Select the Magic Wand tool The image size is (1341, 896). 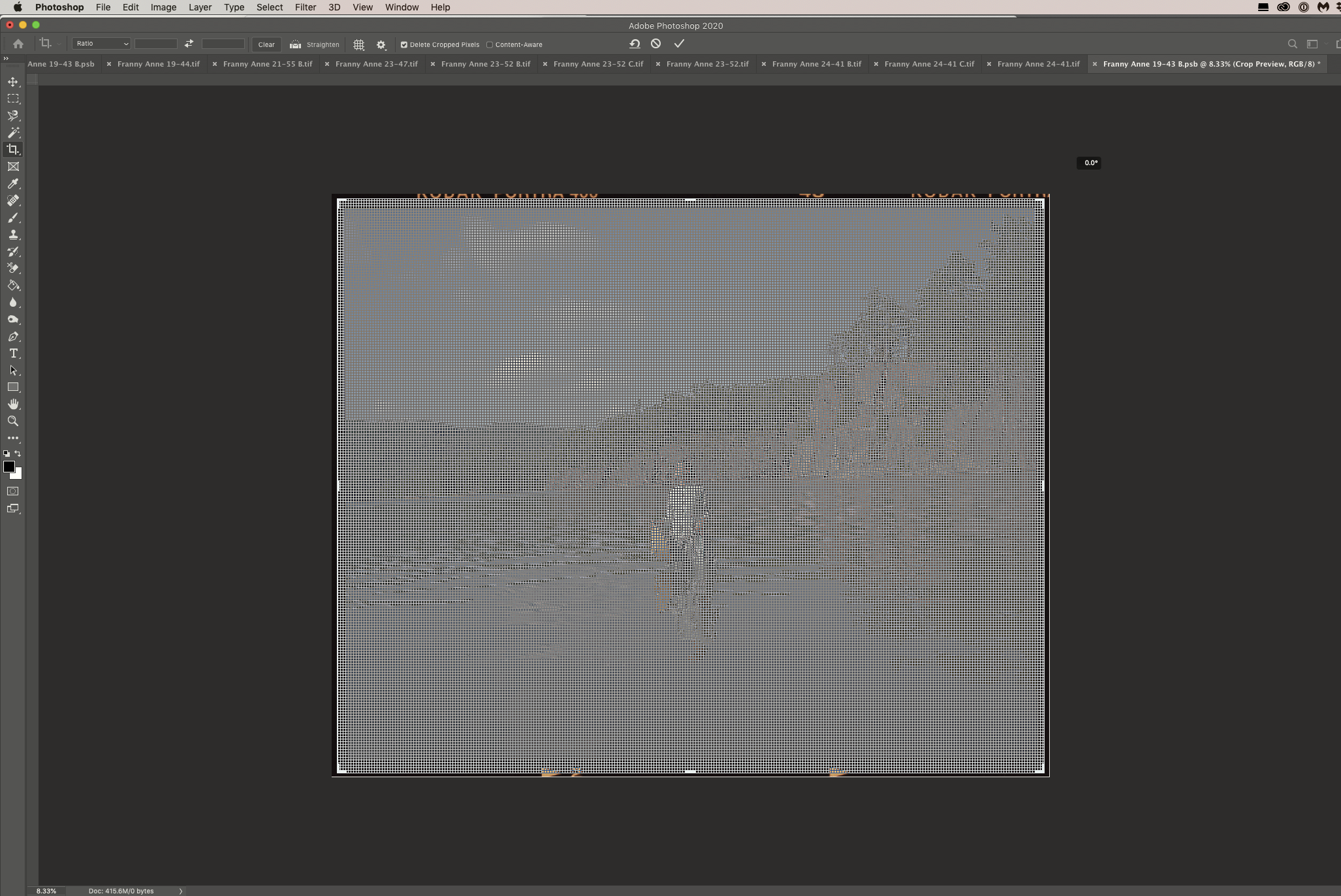[x=13, y=132]
